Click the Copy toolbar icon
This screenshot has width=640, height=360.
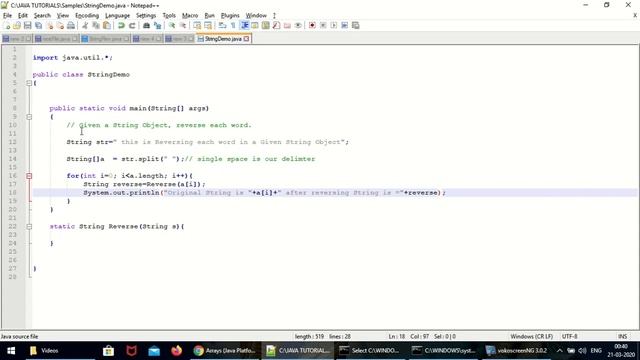tap(96, 25)
